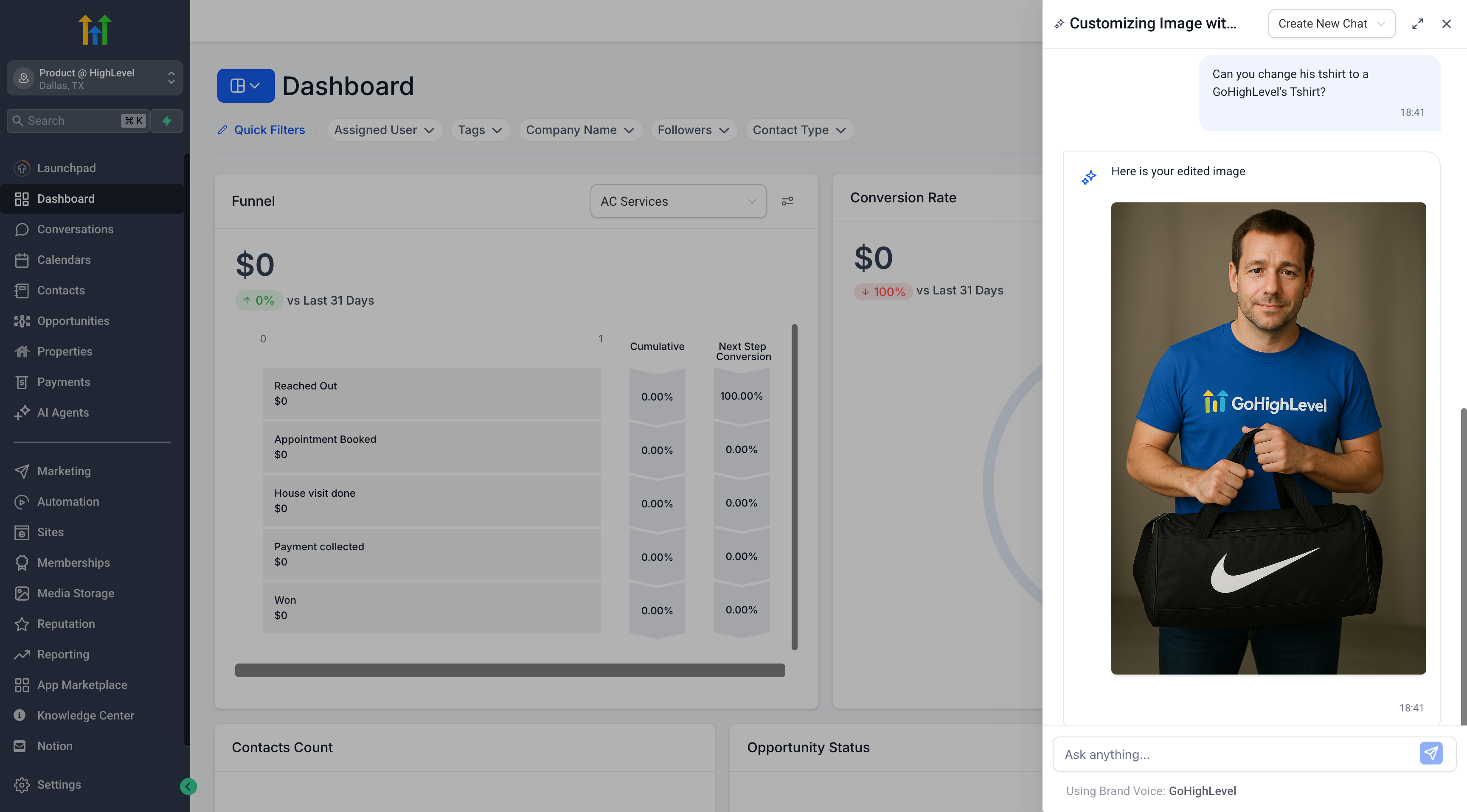
Task: Click the send message paper-plane icon
Action: [1430, 753]
